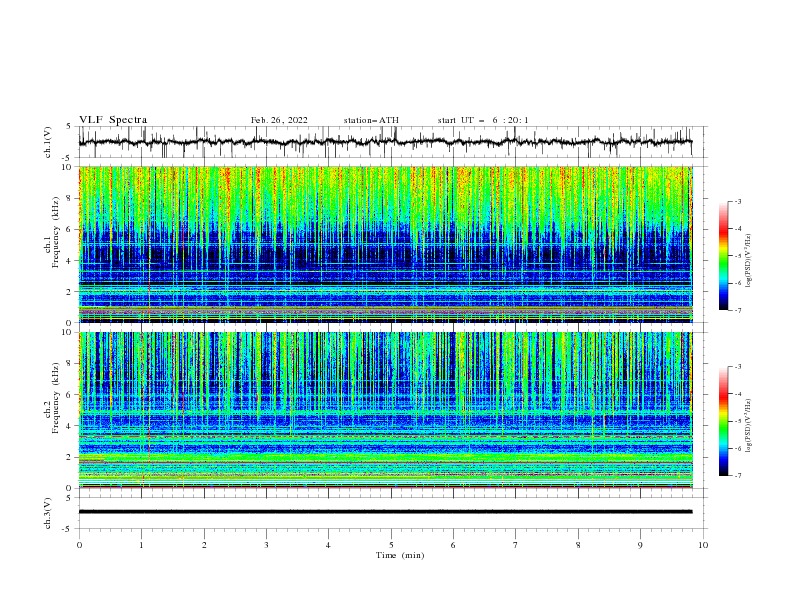Click time axis tick label "6"
The width and height of the screenshot is (792, 612).
pyautogui.click(x=453, y=545)
